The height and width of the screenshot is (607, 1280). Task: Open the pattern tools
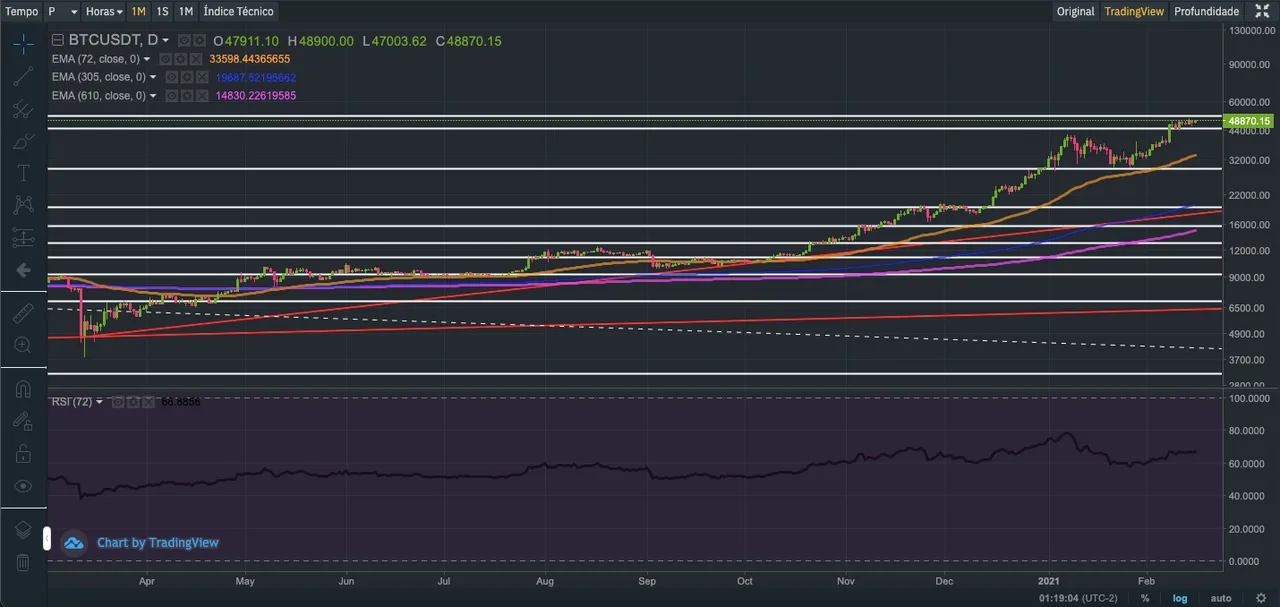click(x=23, y=205)
